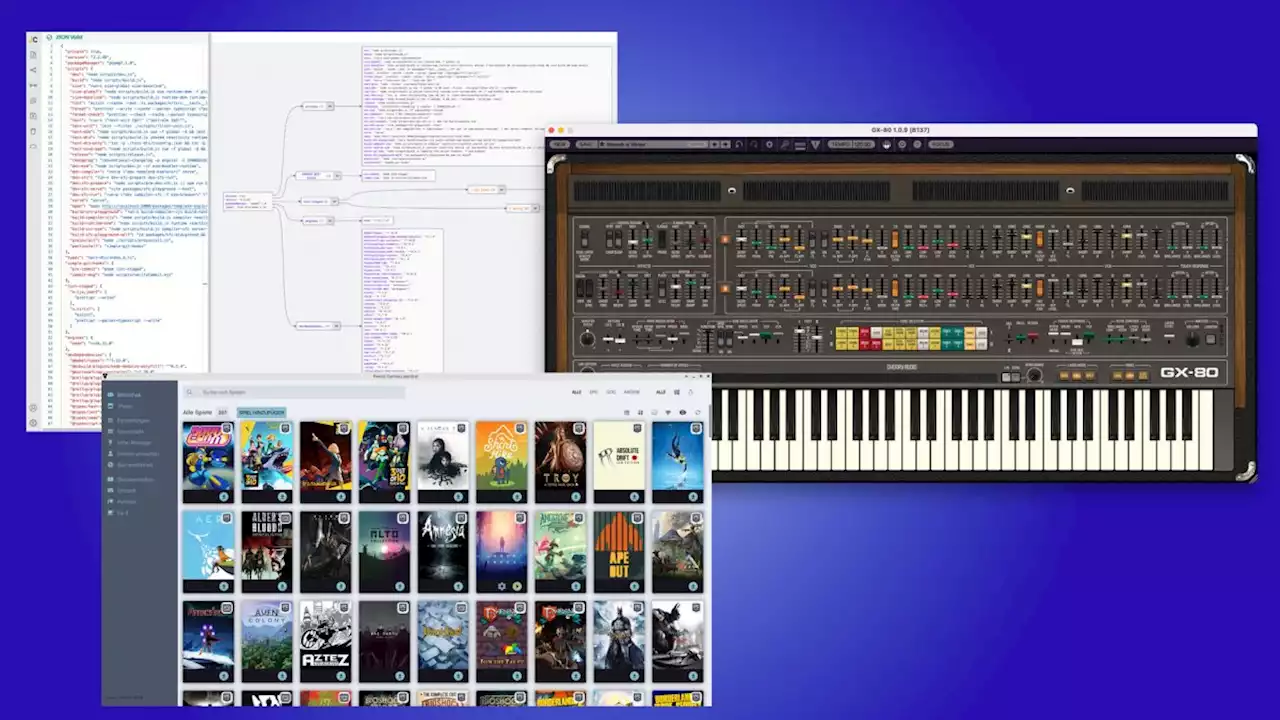Click the sort icon in games launcher toolbar
Image resolution: width=1280 pixels, height=720 pixels.
[x=640, y=412]
